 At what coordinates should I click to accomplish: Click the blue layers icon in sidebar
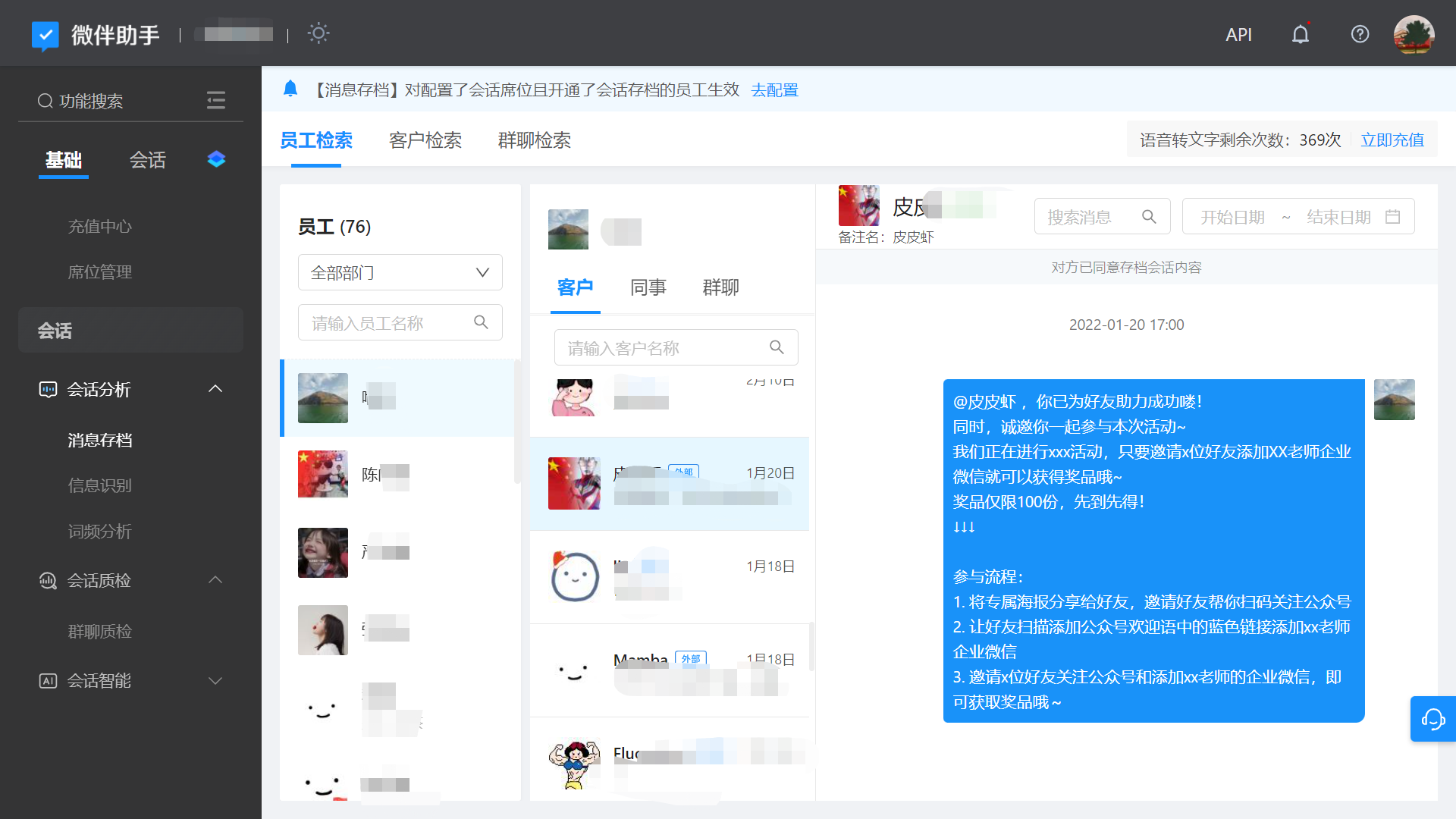tap(216, 159)
